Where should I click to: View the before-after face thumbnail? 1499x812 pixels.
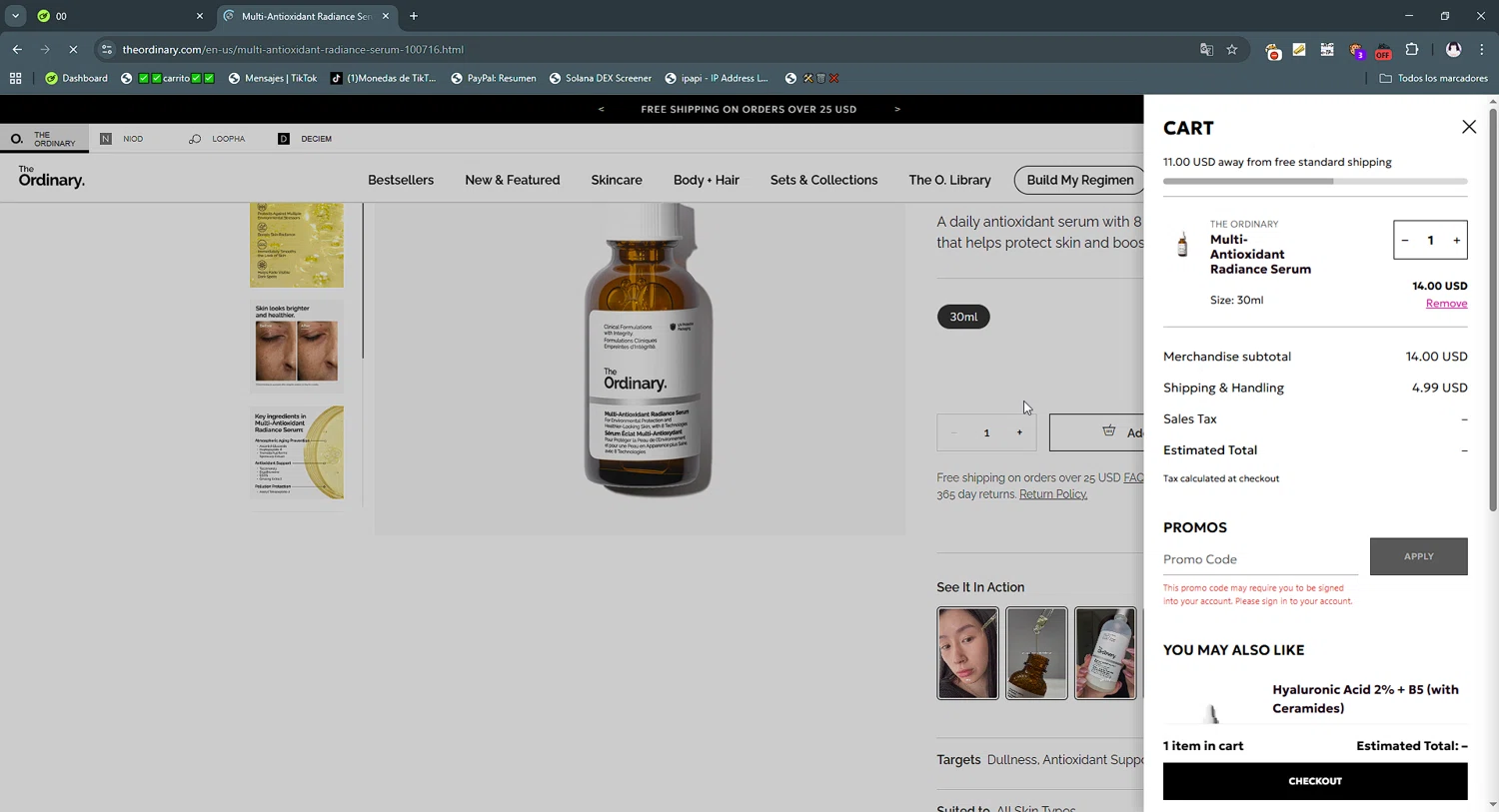tap(297, 346)
